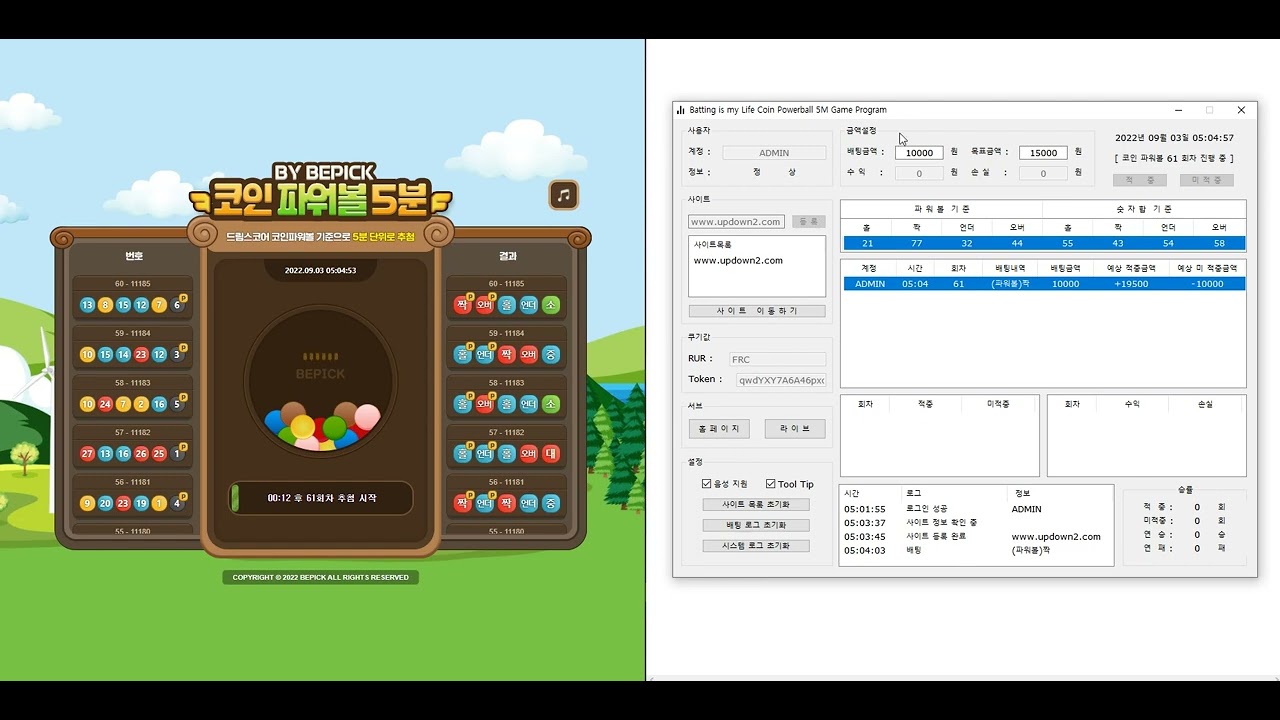Viewport: 1280px width, 720px height.
Task: Click the 배팅금액 input showing 10000
Action: pos(919,153)
